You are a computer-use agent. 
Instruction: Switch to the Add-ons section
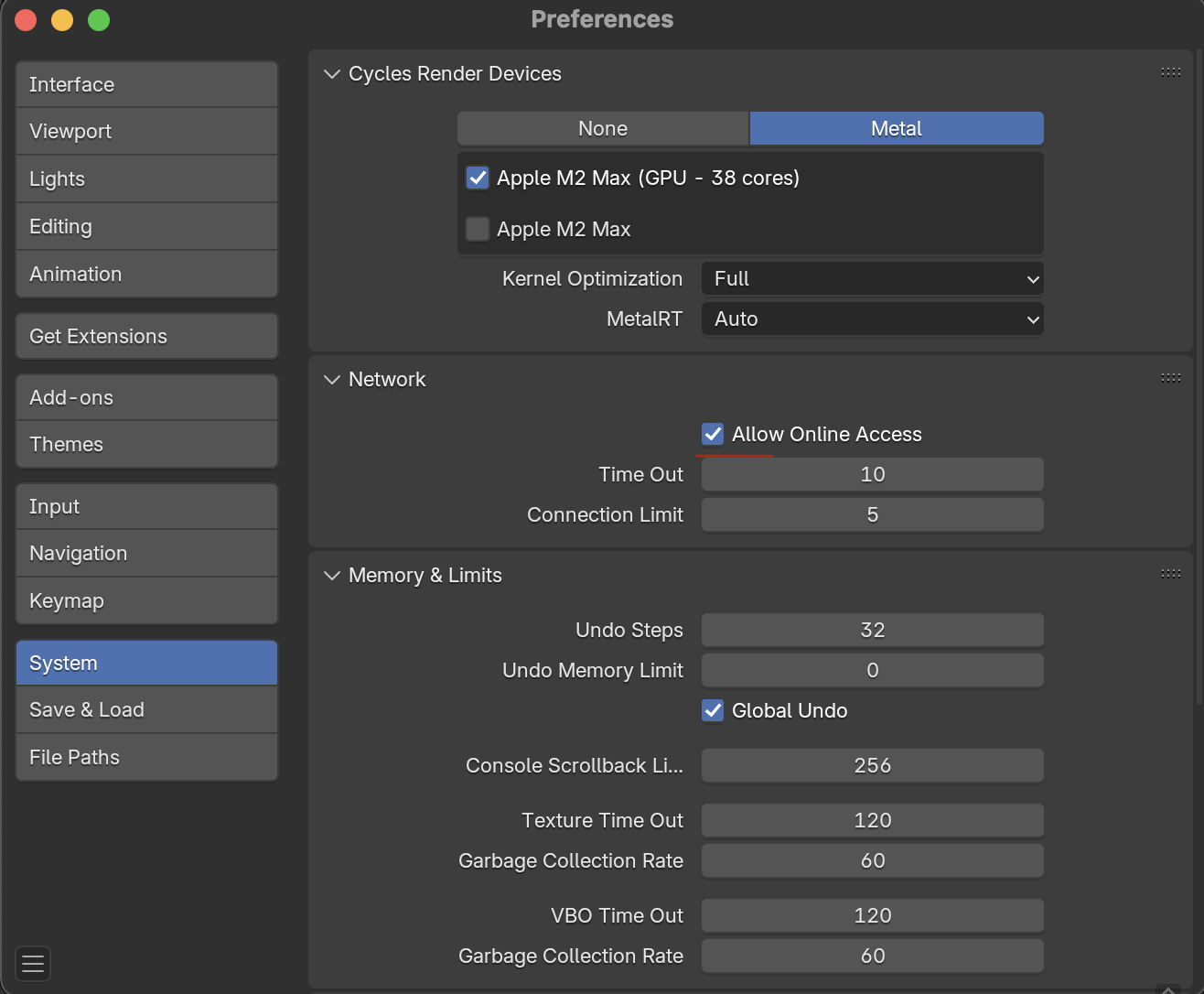click(x=146, y=397)
